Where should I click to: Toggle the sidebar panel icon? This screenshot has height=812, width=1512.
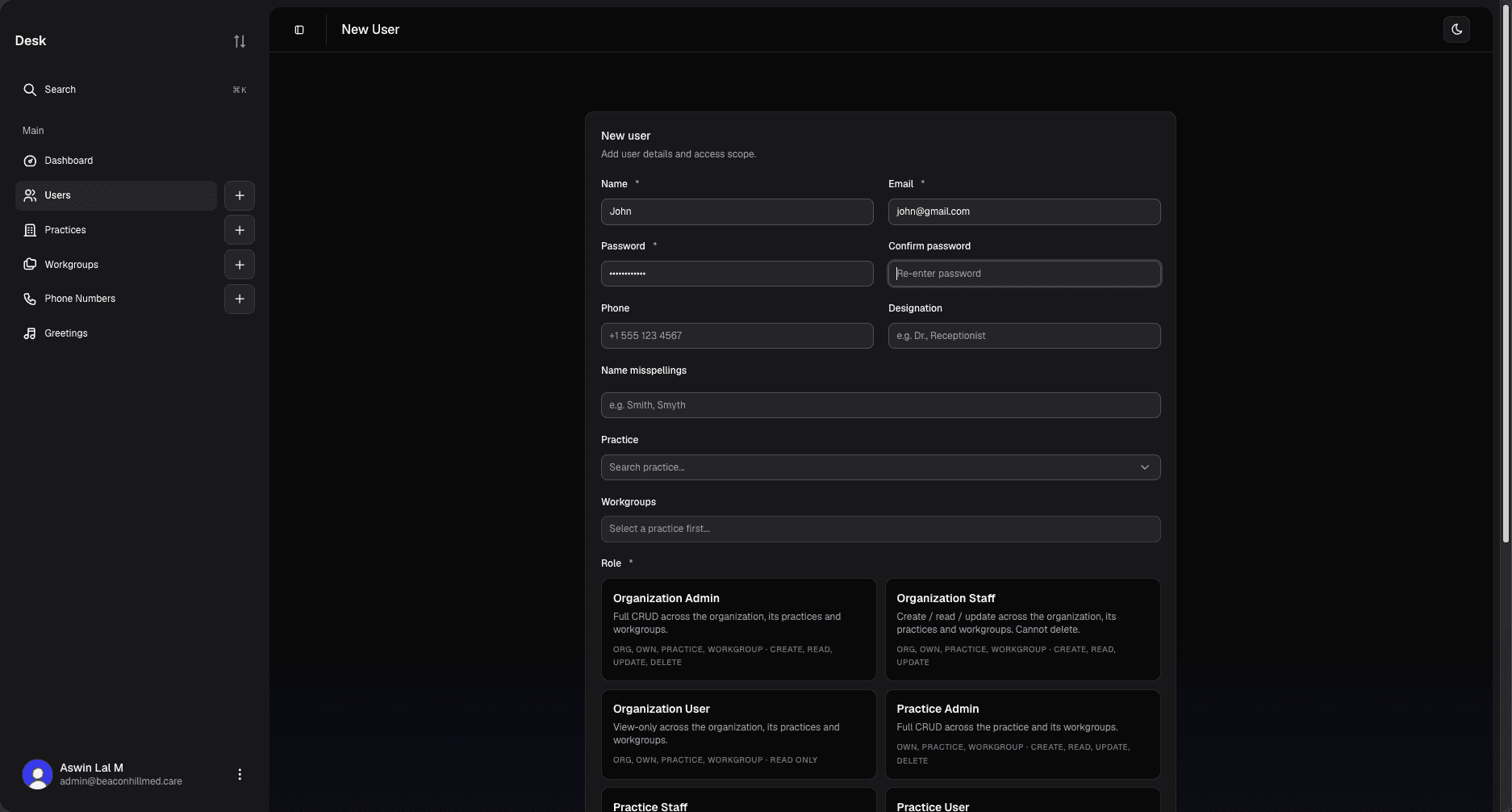pyautogui.click(x=299, y=30)
